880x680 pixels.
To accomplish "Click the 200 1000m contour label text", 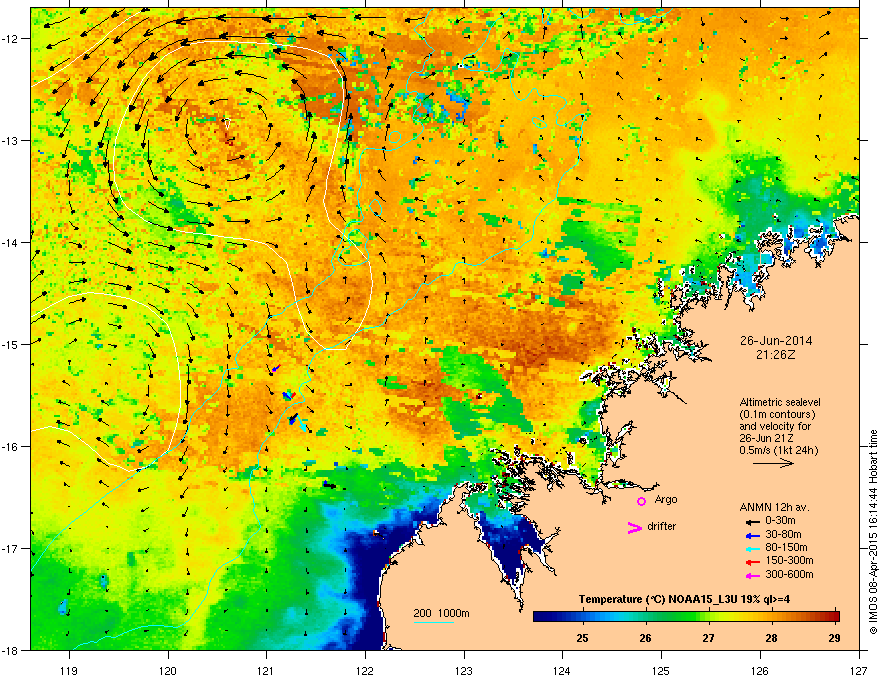I will [441, 613].
